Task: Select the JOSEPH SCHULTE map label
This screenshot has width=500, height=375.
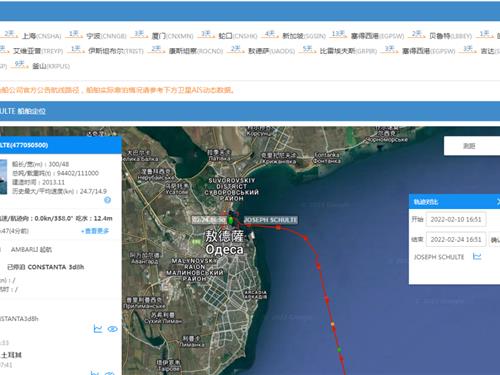Action: coord(270,220)
